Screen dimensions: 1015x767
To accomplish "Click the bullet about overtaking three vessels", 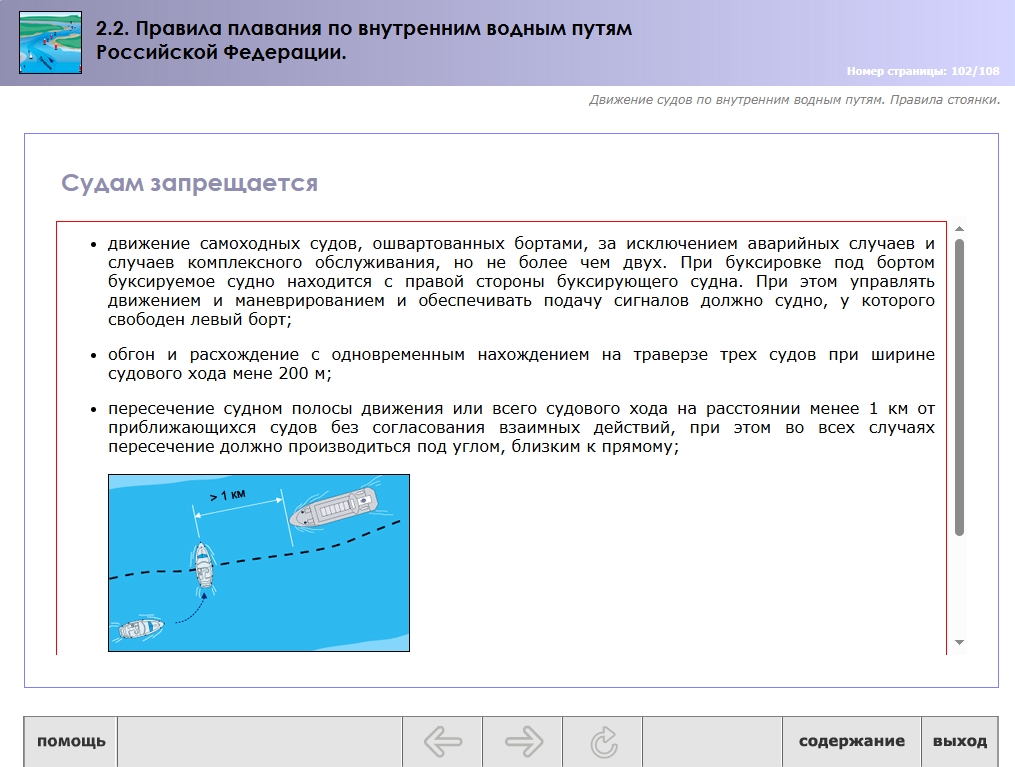I will [521, 364].
